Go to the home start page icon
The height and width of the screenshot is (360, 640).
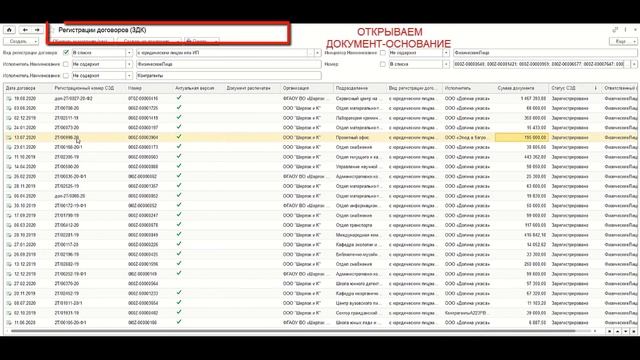pos(9,30)
